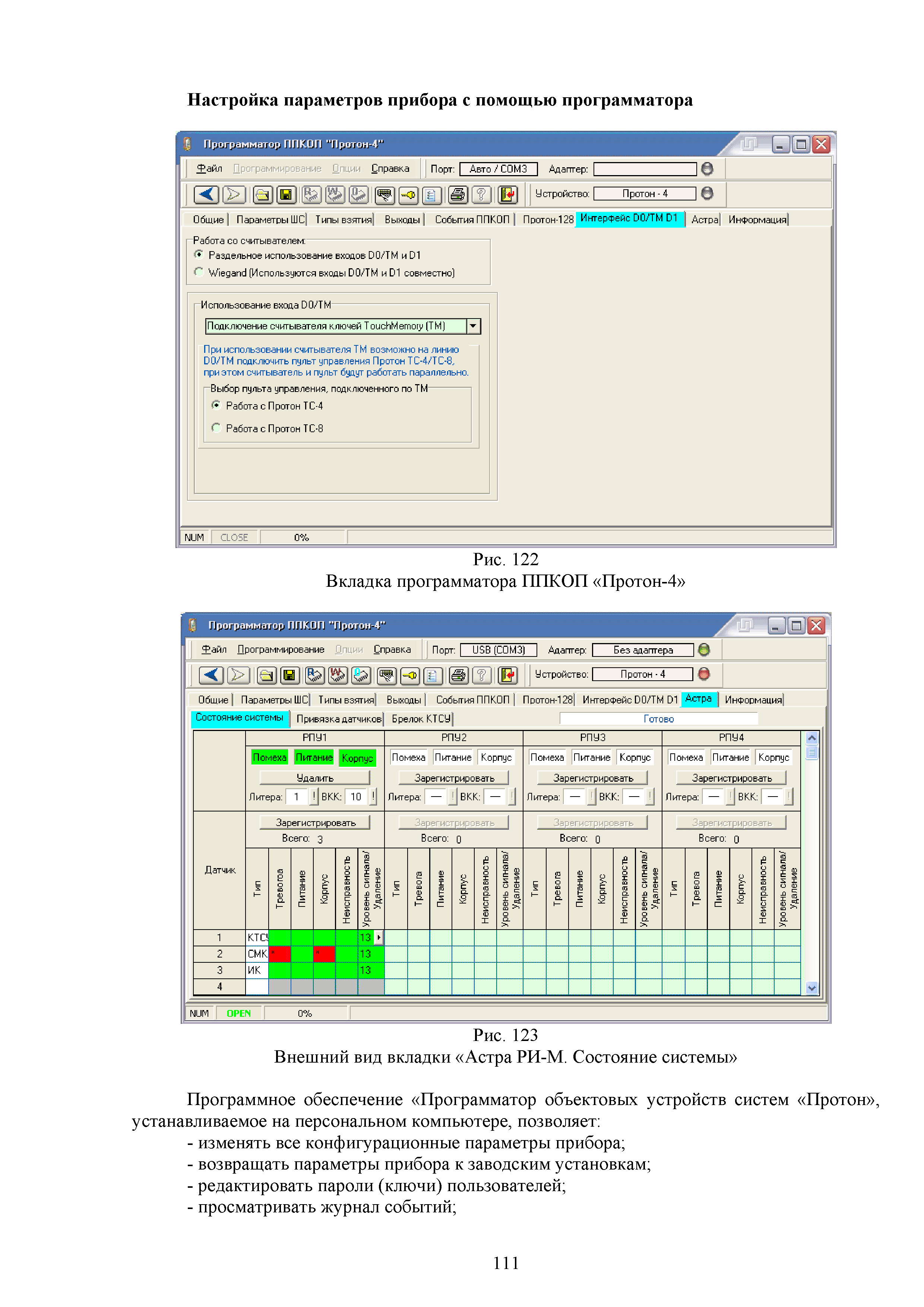
Task: Click floppy save icon in upper window toolbar
Action: (287, 195)
